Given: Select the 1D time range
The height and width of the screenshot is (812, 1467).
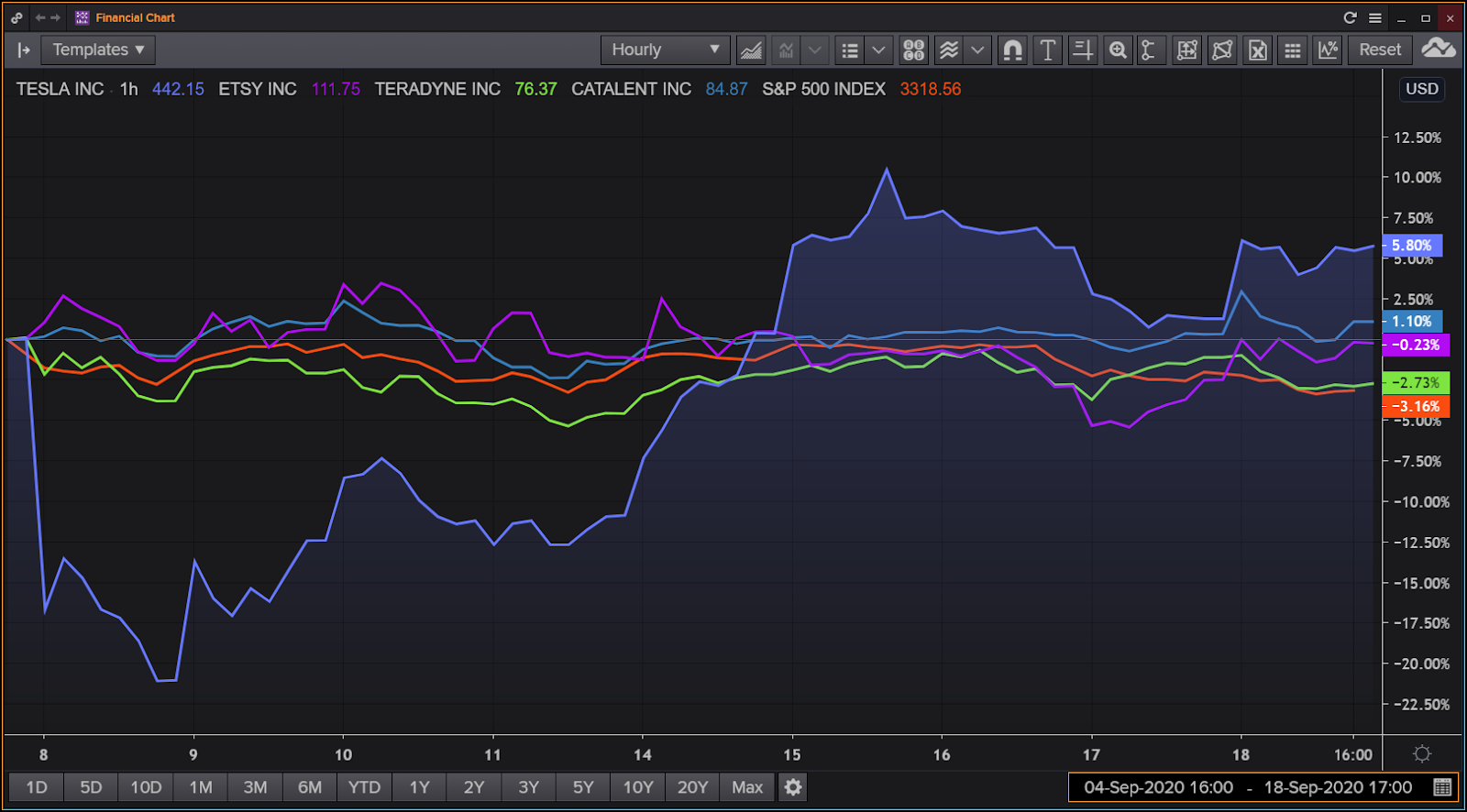Looking at the screenshot, I should pos(37,787).
